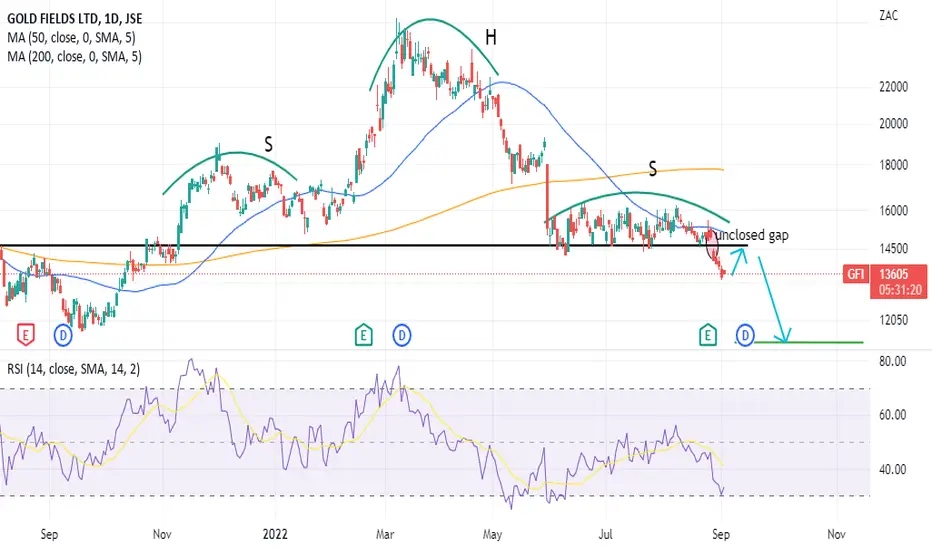Click the ZAC currency label

click(889, 16)
